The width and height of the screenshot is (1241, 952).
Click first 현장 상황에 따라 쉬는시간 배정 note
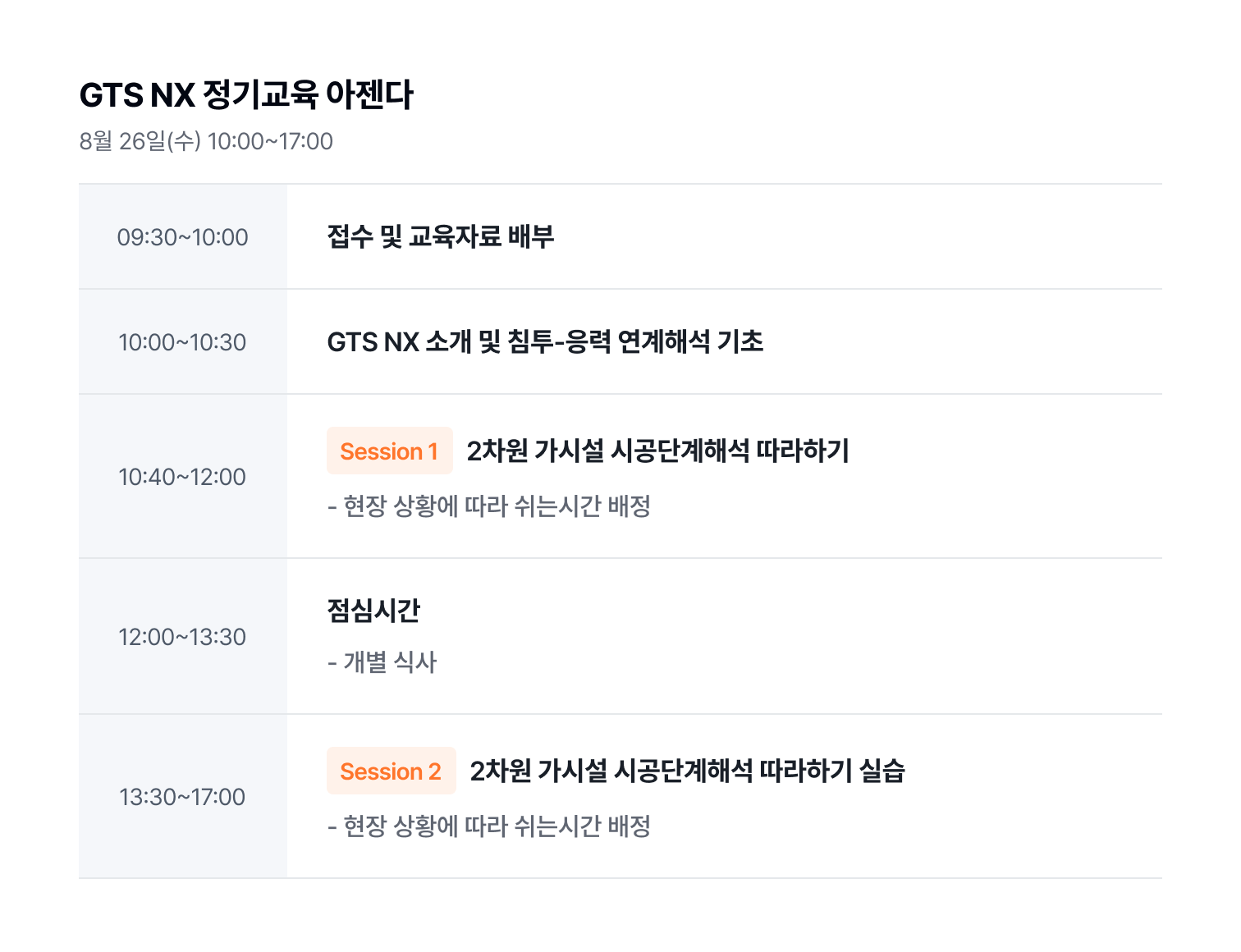click(489, 506)
